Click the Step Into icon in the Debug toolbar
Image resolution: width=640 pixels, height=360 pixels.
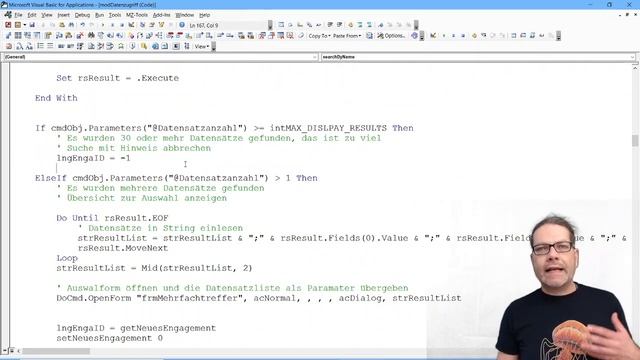point(483,36)
